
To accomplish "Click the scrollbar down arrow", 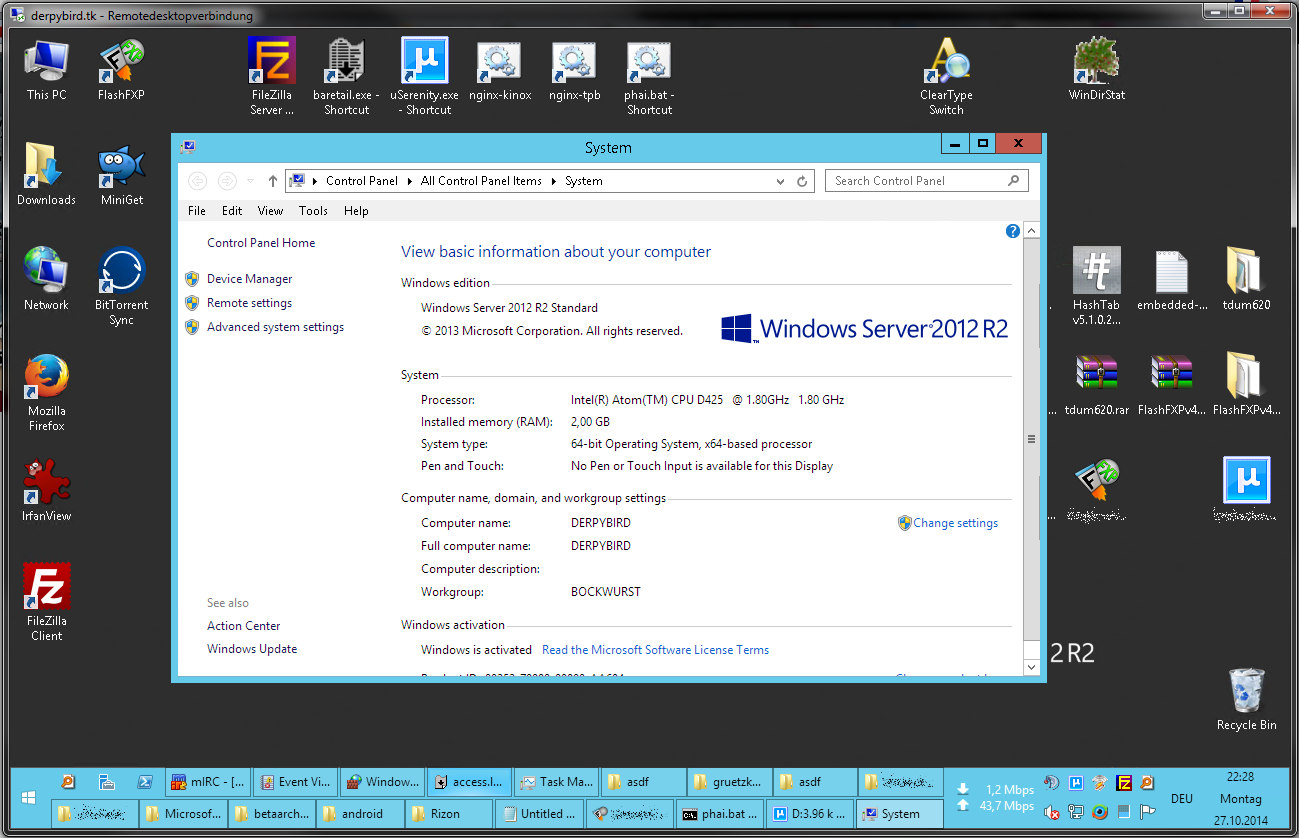I will pyautogui.click(x=1032, y=667).
